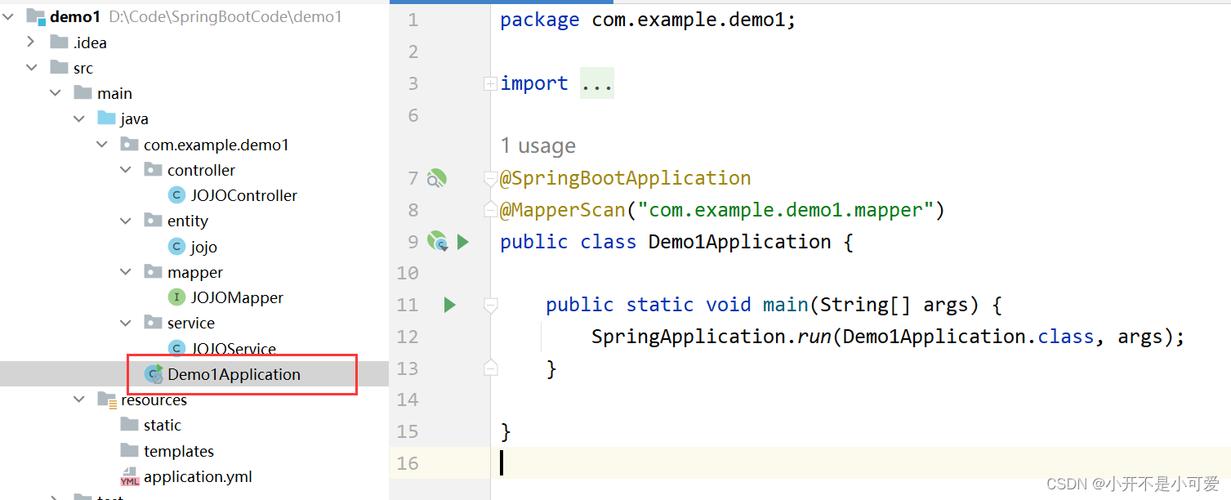Click the controller package icon
This screenshot has height=500, width=1231.
point(153,170)
